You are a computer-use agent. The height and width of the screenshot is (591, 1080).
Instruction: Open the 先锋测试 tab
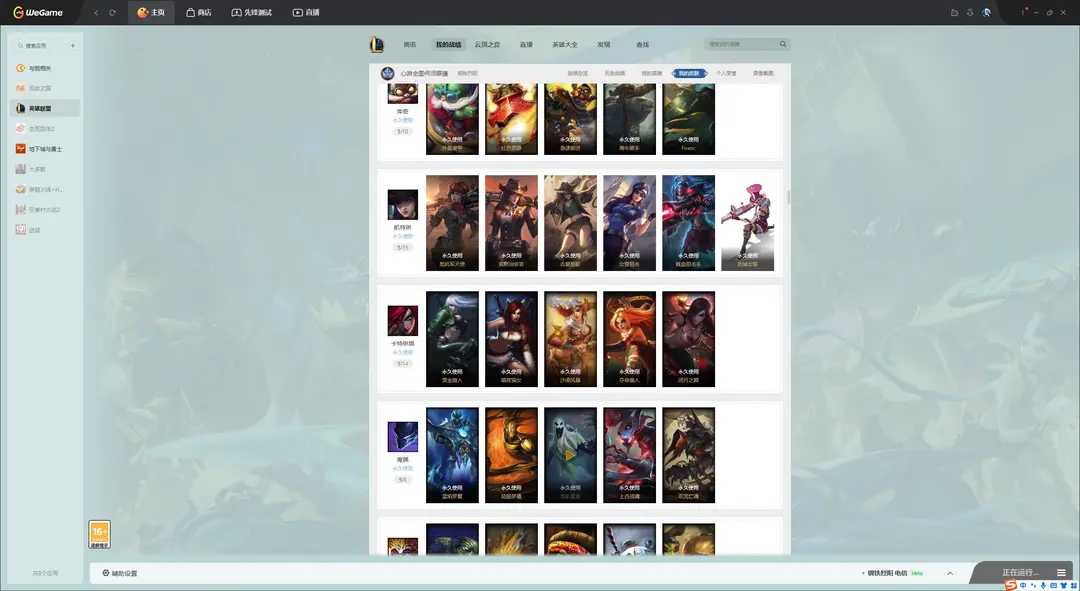251,12
